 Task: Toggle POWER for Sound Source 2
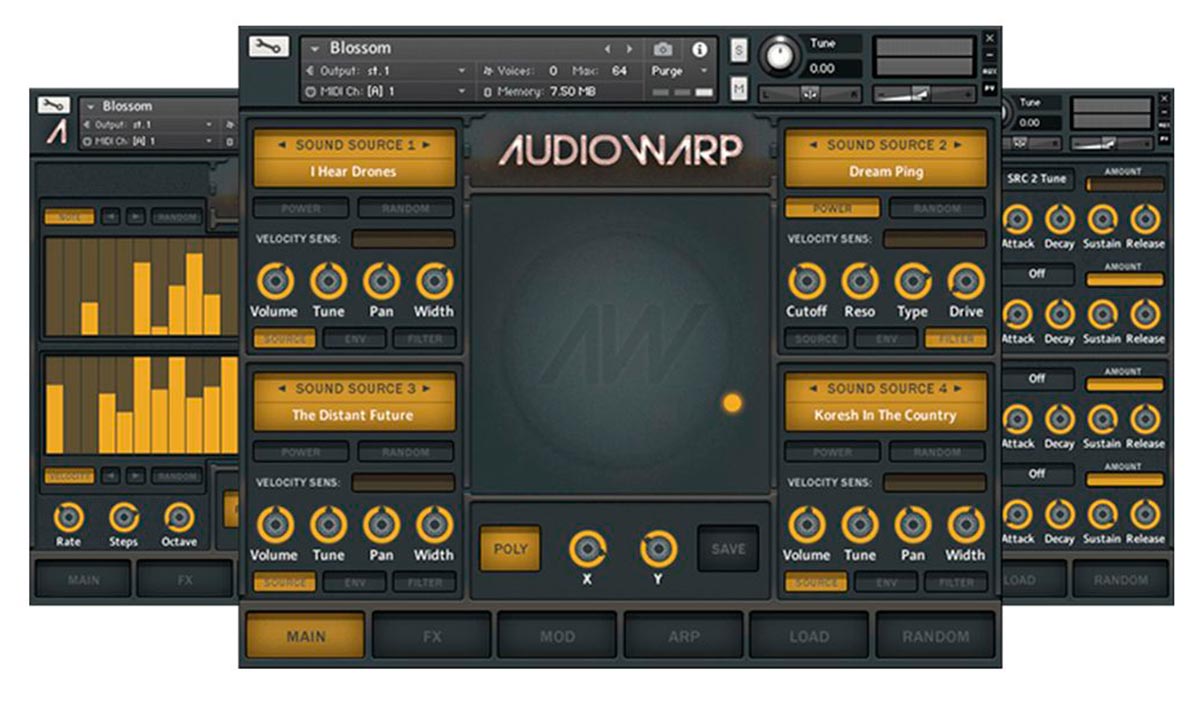pyautogui.click(x=832, y=209)
